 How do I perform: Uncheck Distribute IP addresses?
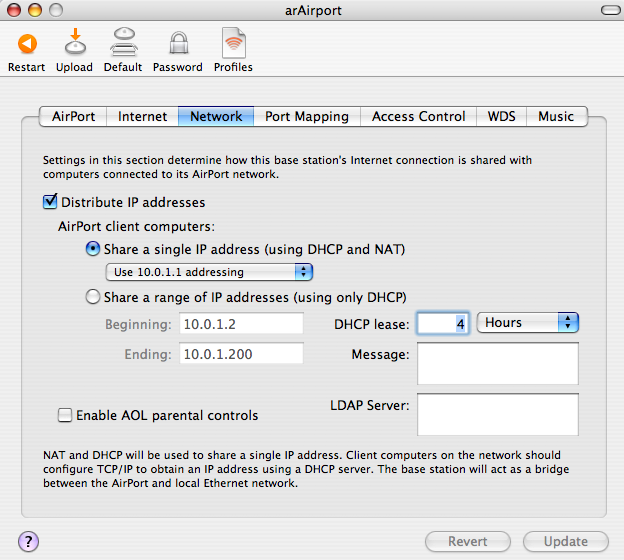click(x=50, y=202)
